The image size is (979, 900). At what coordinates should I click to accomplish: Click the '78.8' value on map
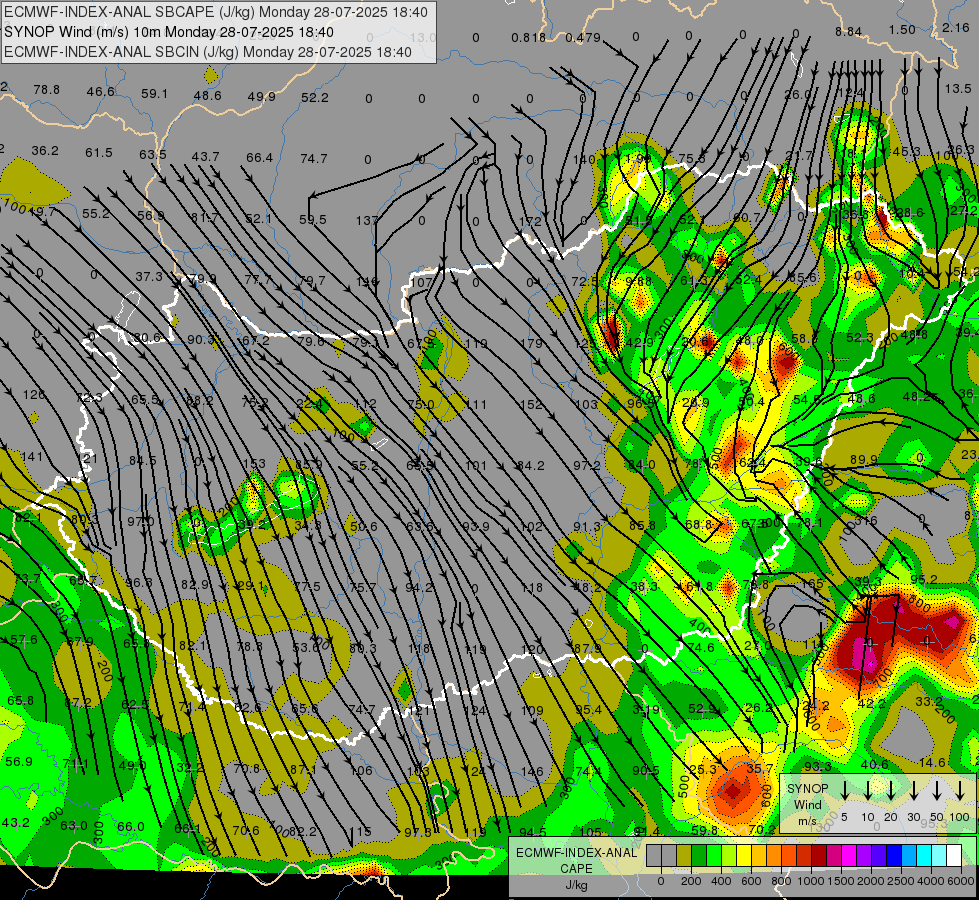tap(47, 90)
